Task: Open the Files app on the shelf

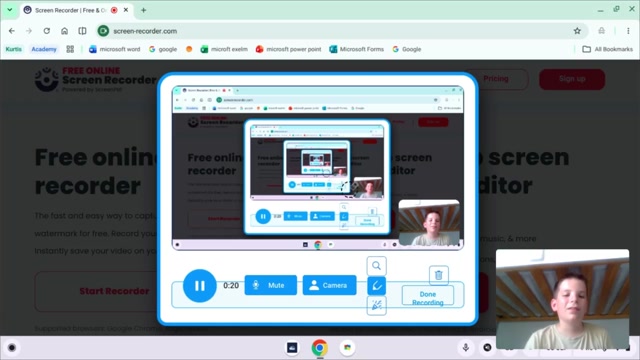Action: 292,348
